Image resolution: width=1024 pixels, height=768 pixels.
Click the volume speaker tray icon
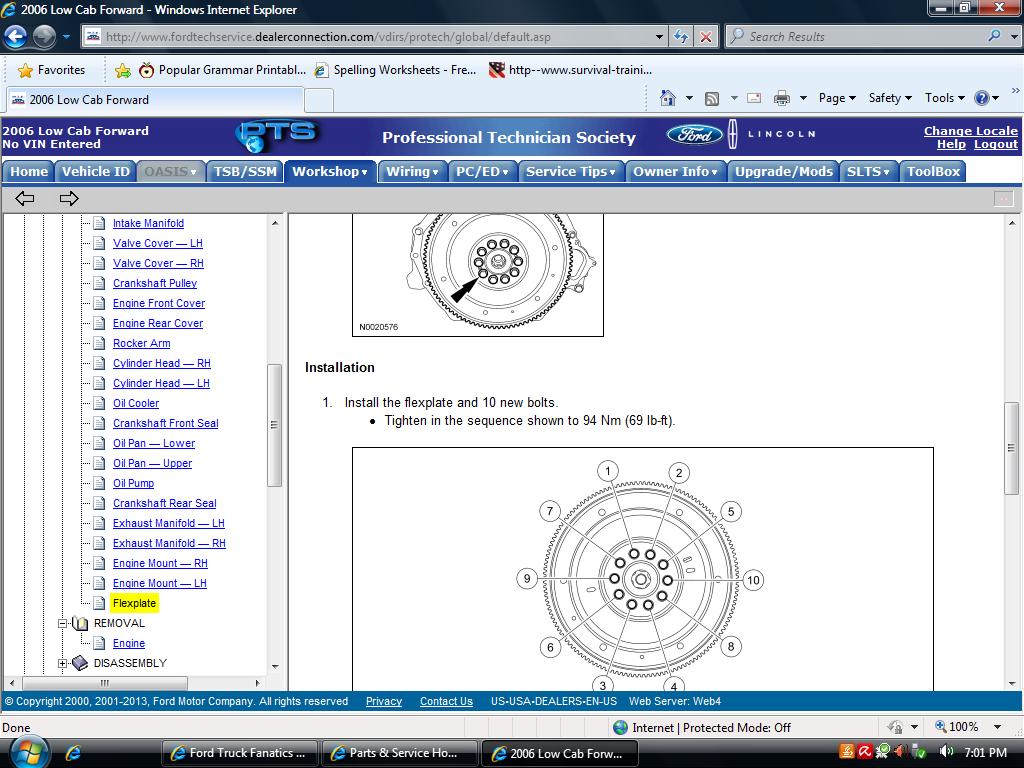click(946, 752)
